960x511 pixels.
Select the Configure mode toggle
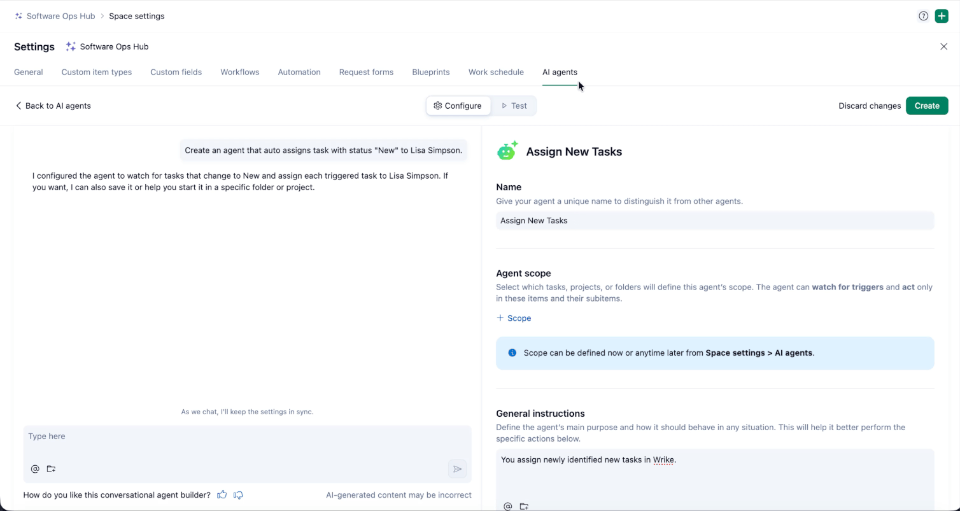[458, 106]
